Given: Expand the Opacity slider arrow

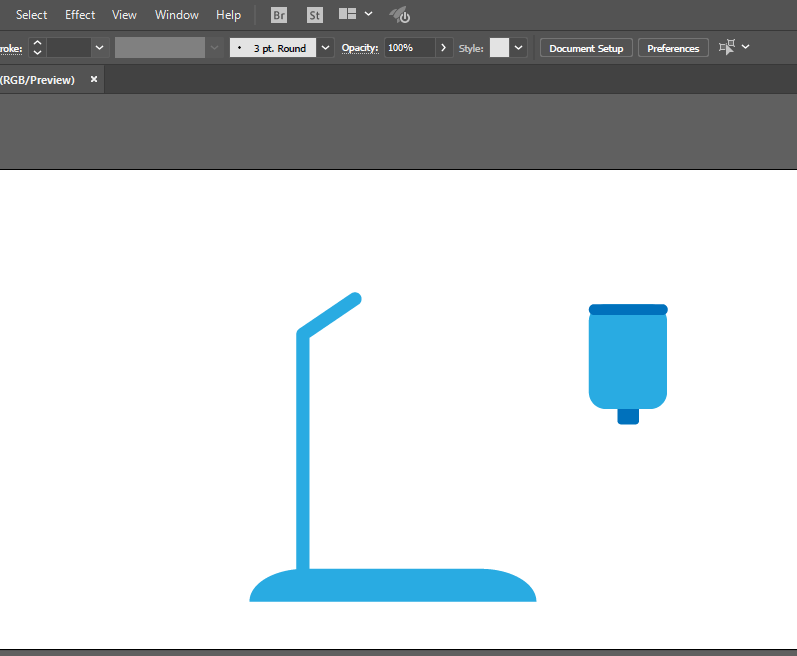Looking at the screenshot, I should 443,48.
